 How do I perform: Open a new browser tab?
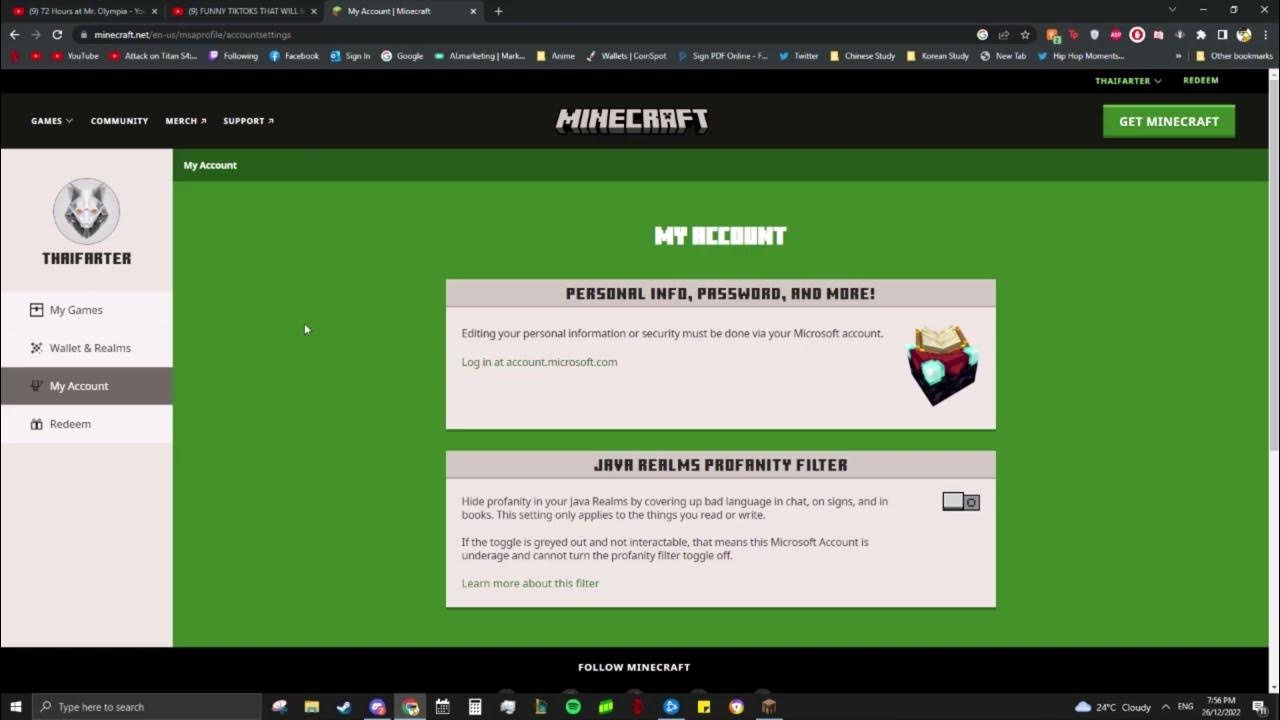click(x=498, y=11)
